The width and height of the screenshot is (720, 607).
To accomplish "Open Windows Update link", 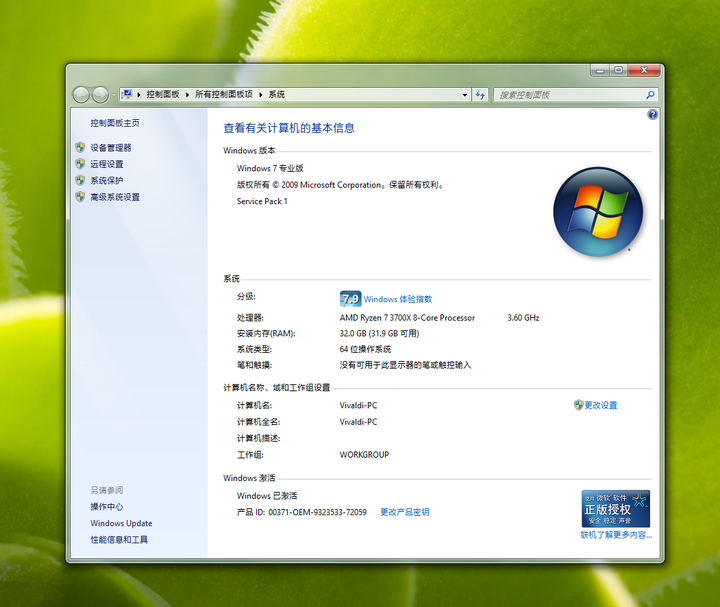I will (121, 523).
